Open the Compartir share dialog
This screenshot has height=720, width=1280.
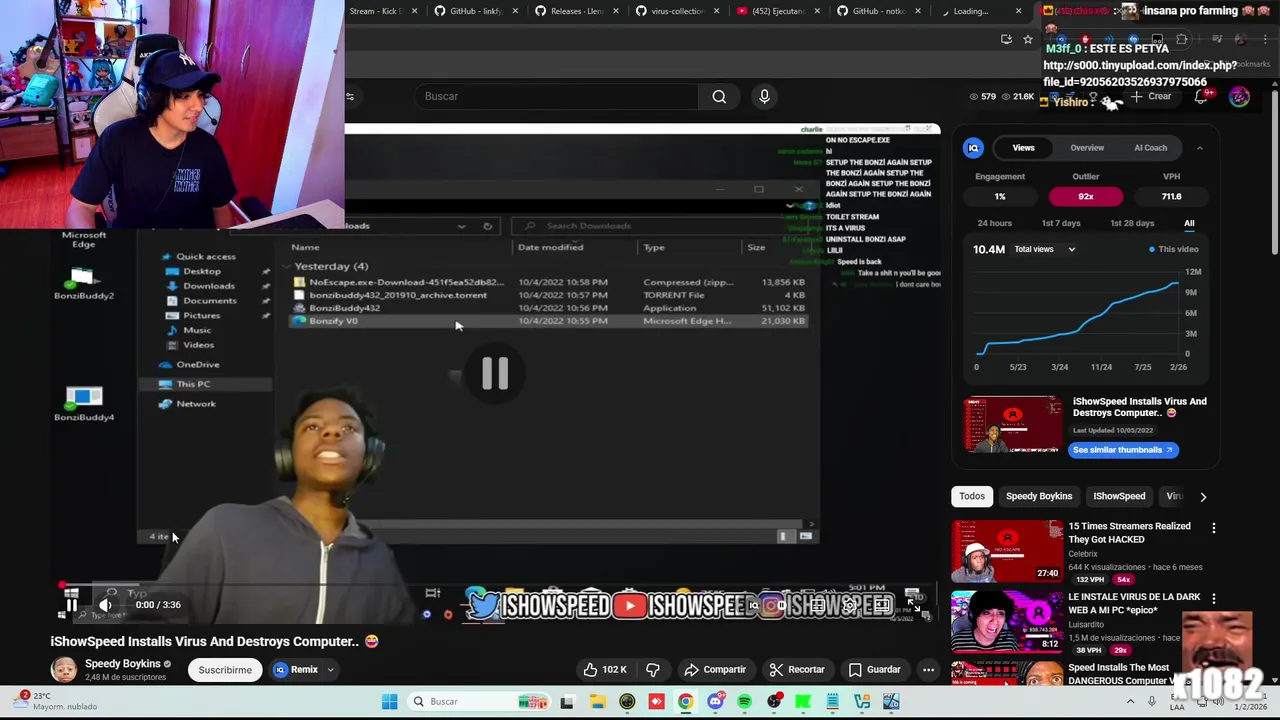tap(715, 669)
